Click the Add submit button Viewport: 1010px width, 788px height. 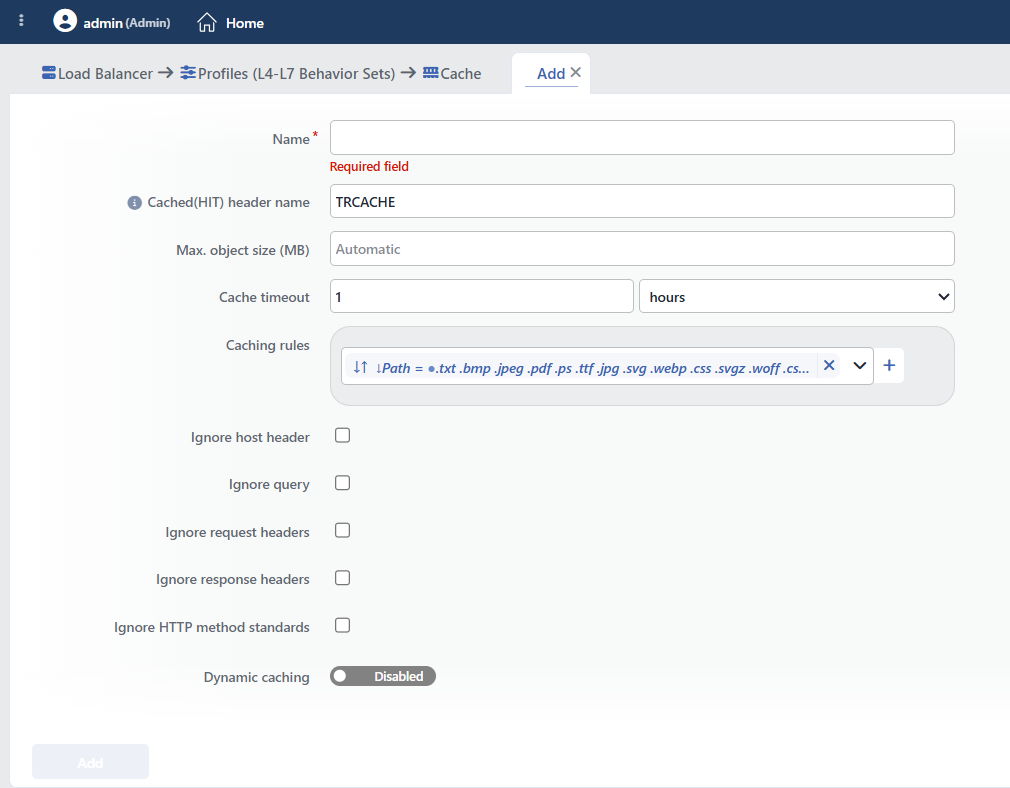90,762
